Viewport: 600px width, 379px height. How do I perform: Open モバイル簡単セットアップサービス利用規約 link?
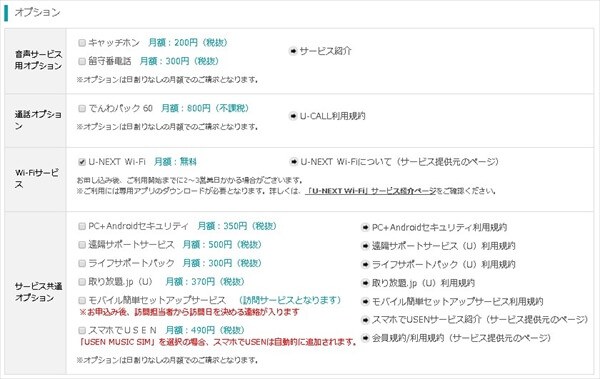(458, 301)
